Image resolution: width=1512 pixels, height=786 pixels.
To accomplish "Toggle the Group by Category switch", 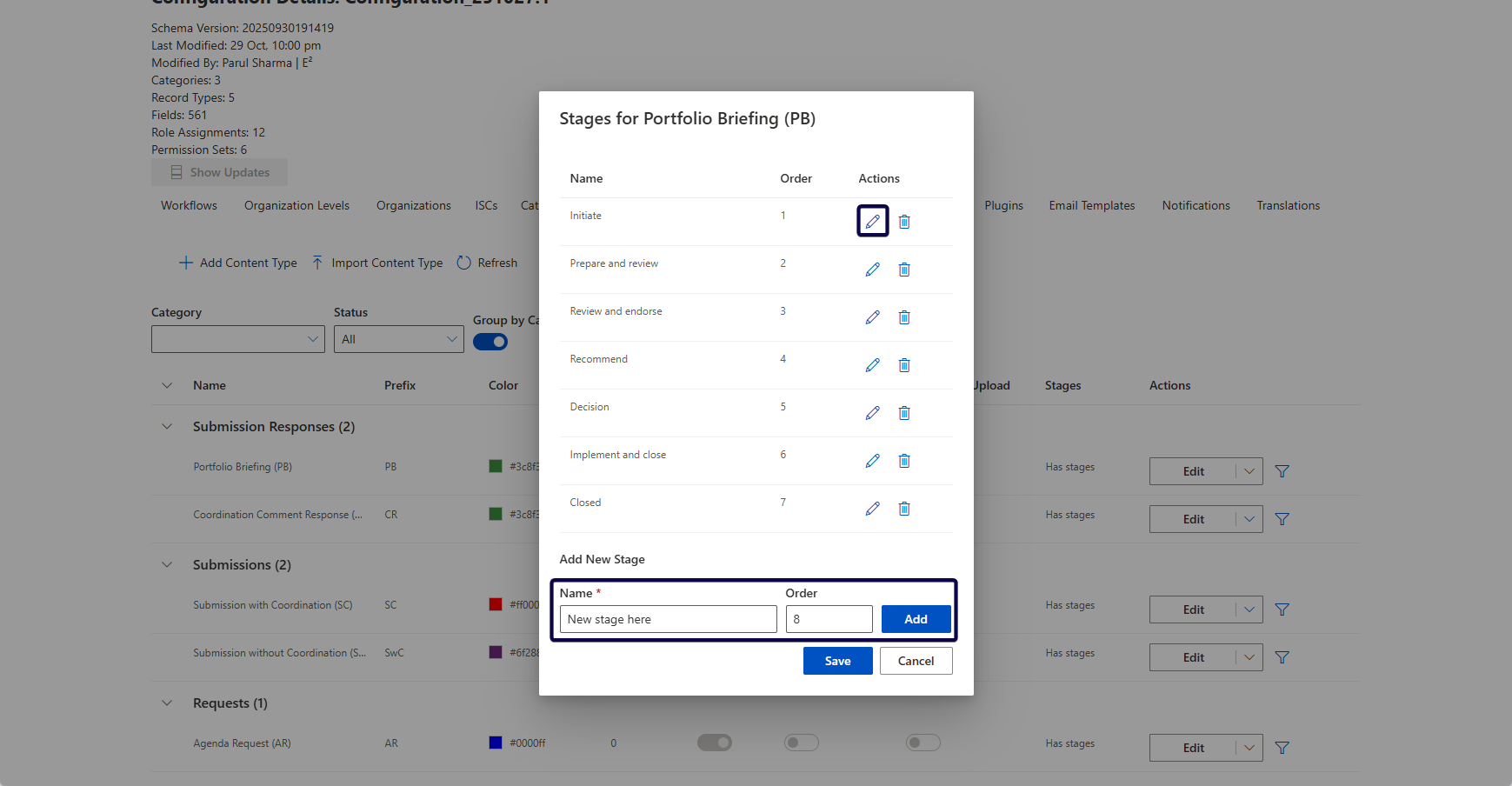I will (x=490, y=342).
